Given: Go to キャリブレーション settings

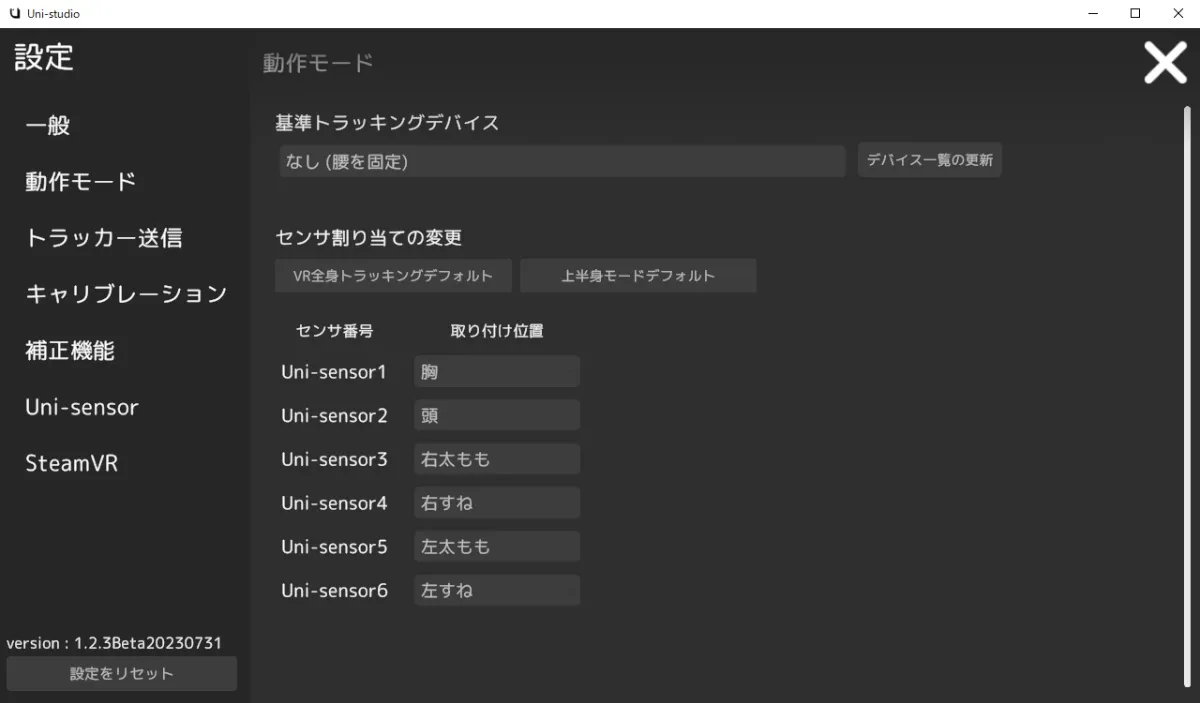Looking at the screenshot, I should [126, 294].
